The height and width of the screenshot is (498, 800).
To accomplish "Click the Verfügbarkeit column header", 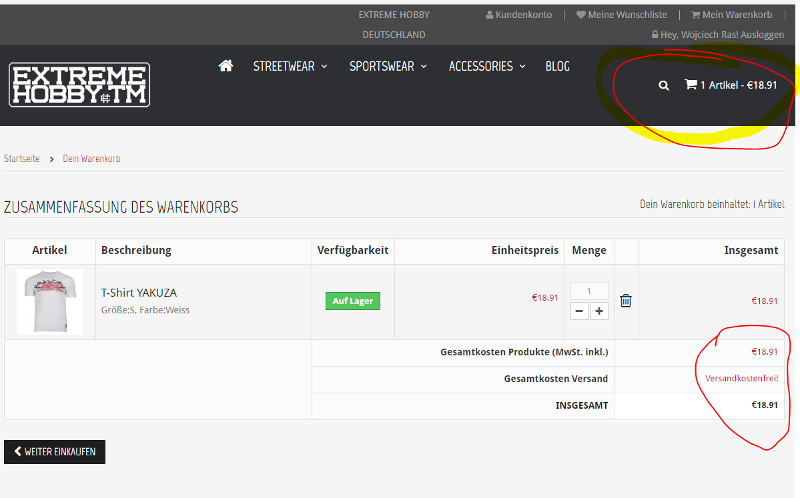I will (353, 250).
